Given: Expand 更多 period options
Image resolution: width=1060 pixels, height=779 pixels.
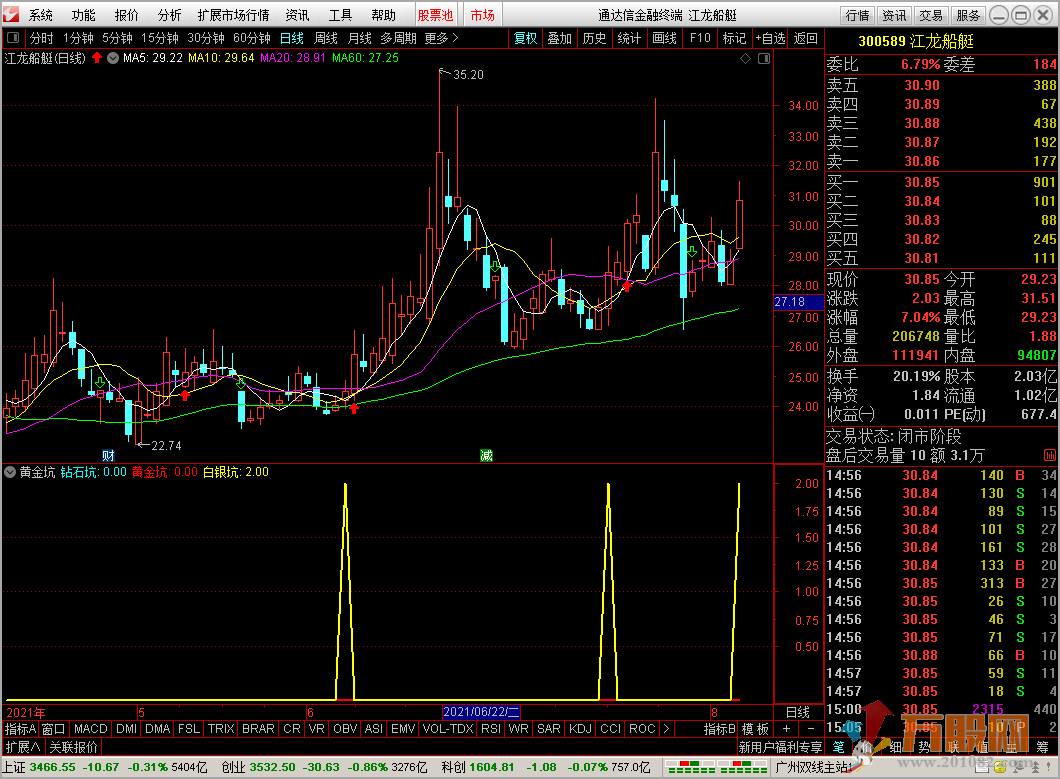Looking at the screenshot, I should click(441, 38).
